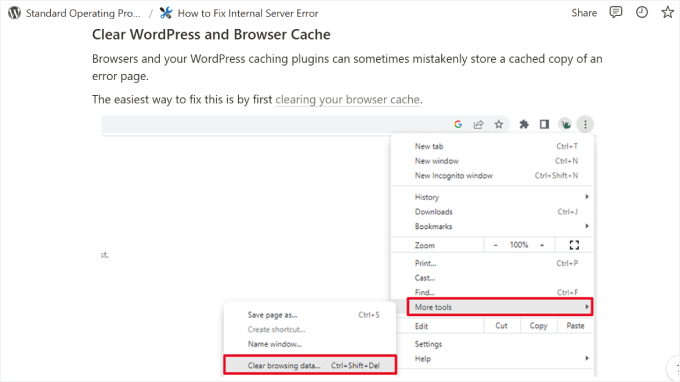This screenshot has width=680, height=382.
Task: Open the page comments icon
Action: 615,13
